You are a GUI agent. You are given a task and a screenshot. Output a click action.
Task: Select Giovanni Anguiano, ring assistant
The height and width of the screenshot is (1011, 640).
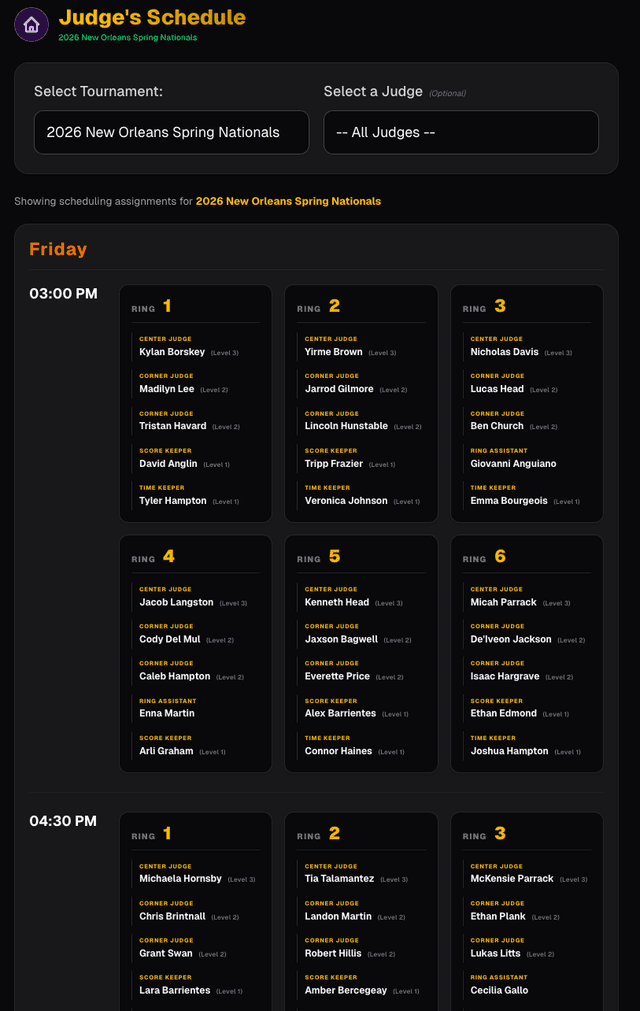tap(513, 464)
